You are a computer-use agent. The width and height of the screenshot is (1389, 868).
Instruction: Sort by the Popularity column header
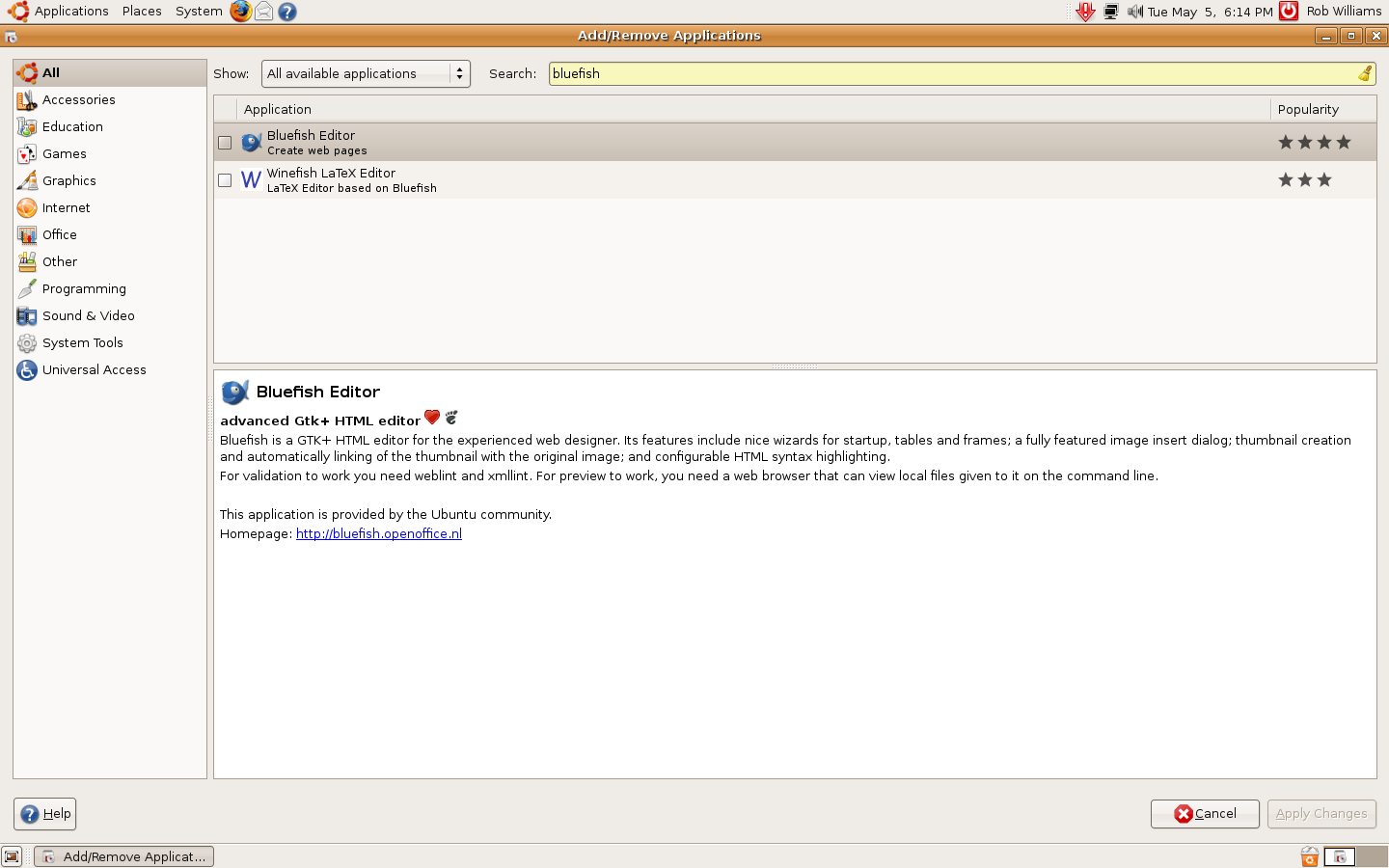[1323, 110]
